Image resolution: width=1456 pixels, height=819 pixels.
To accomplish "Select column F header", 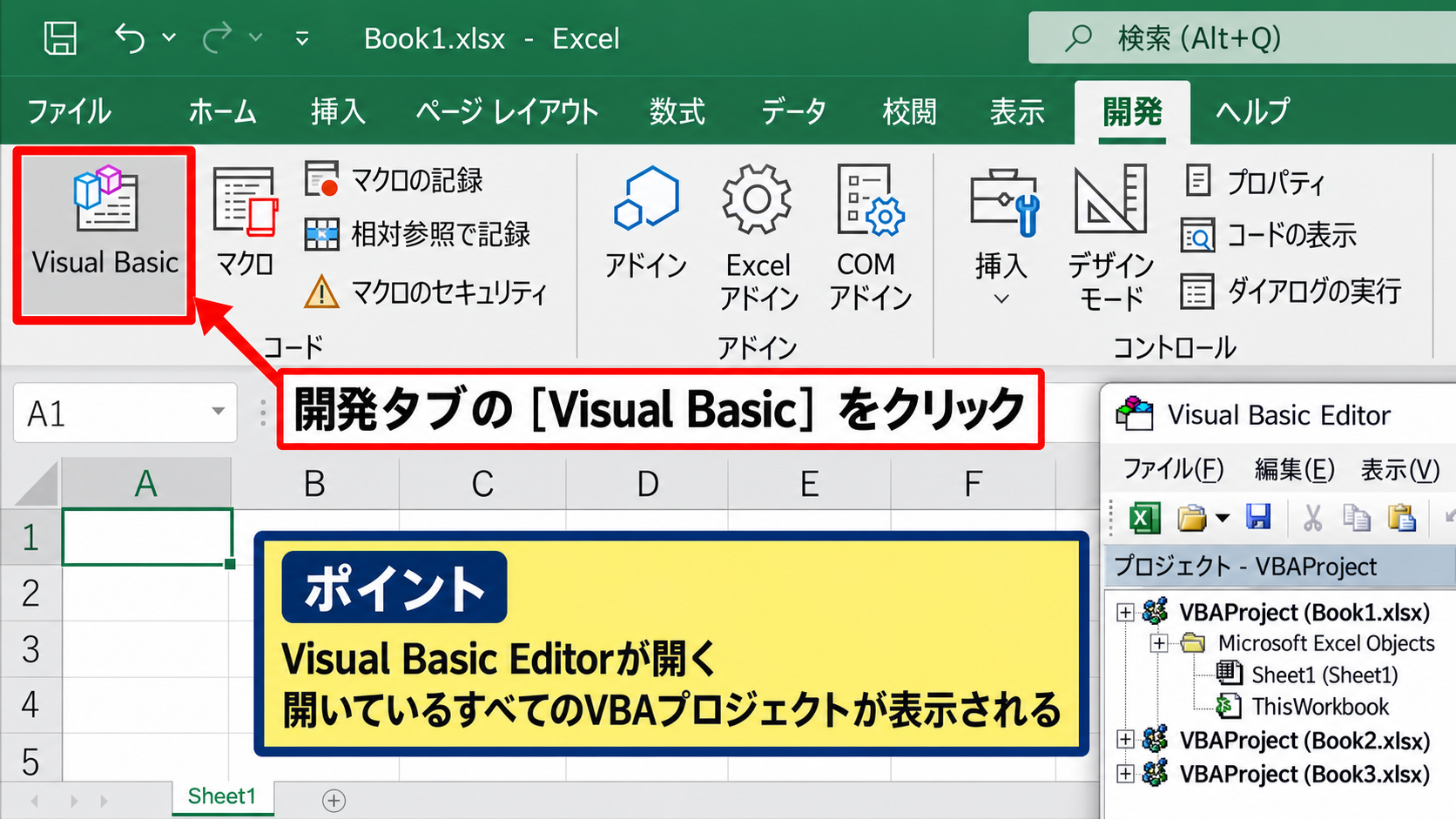I will click(973, 484).
